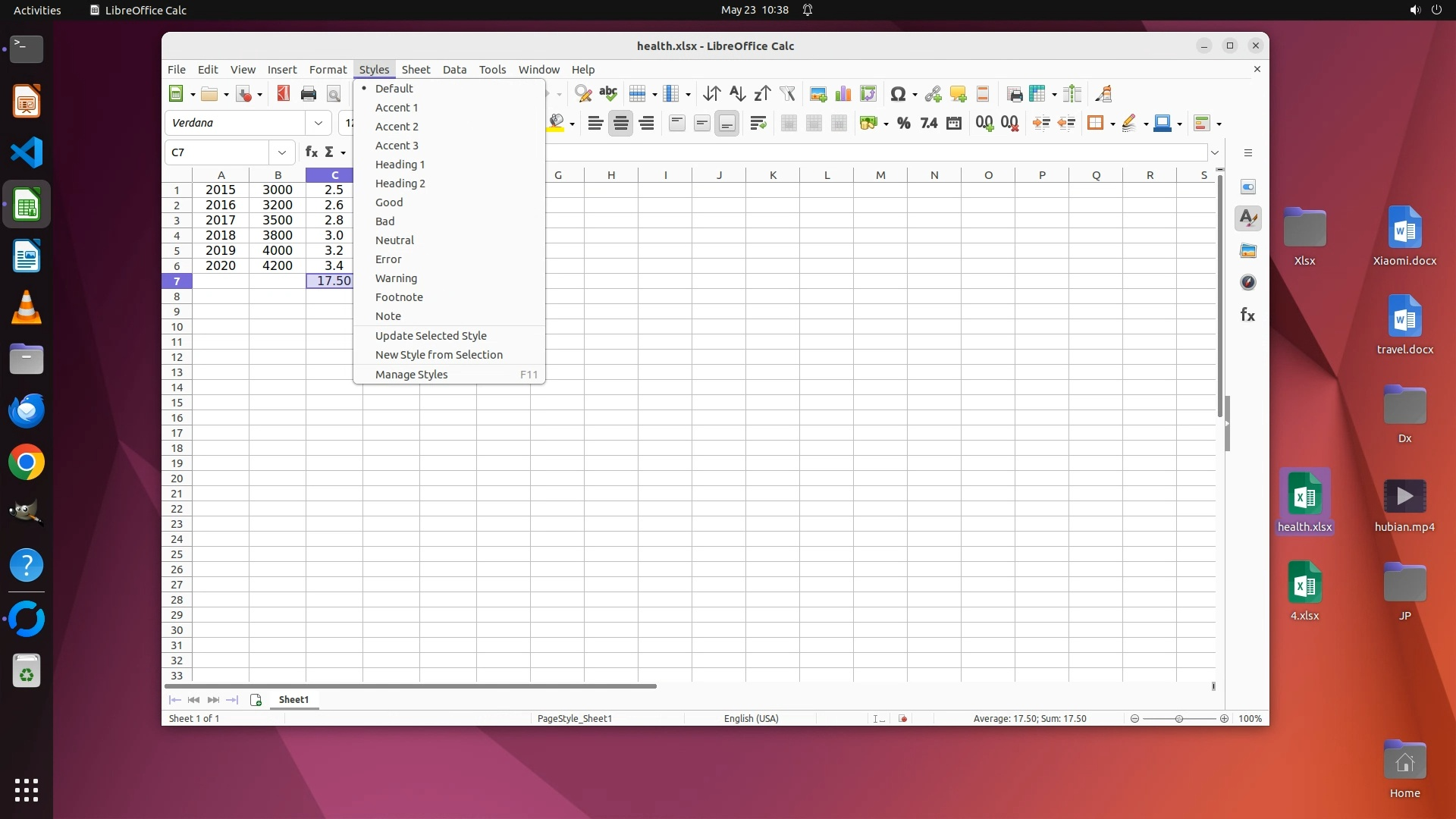Insert a comment with the toolbar icon
Screen dimensions: 1456x819
(x=958, y=94)
